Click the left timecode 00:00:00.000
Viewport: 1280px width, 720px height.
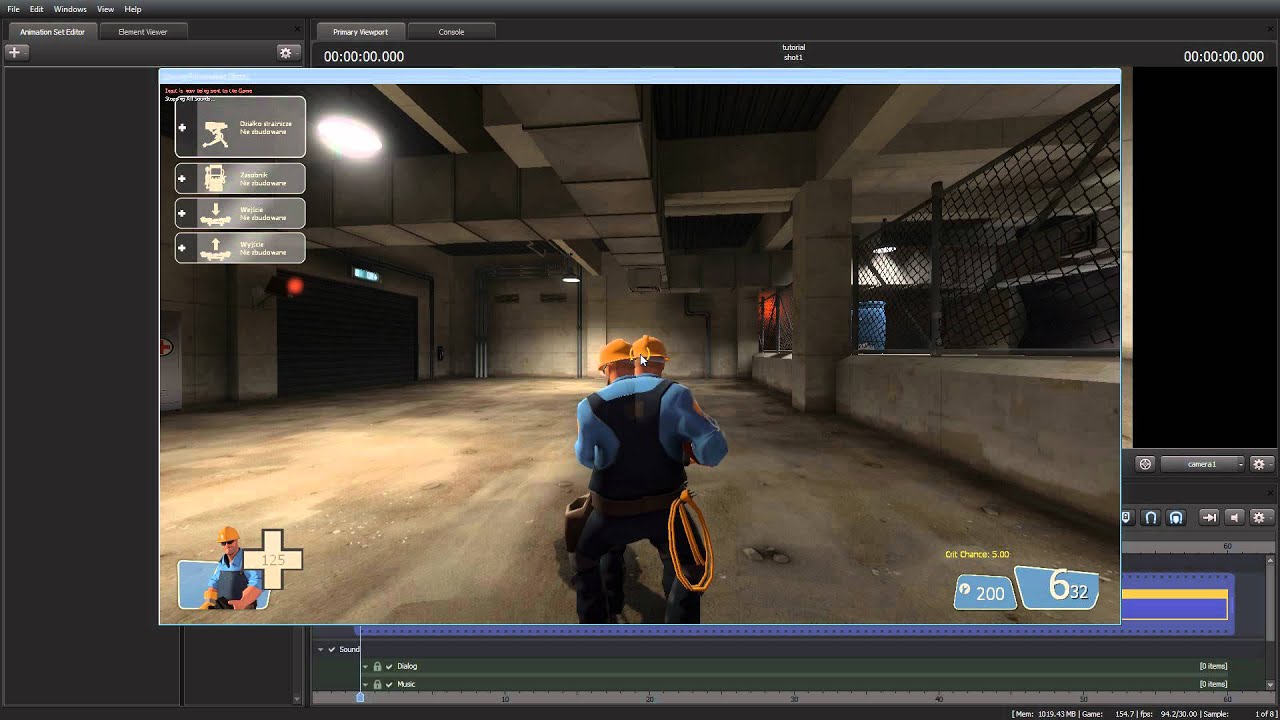click(364, 57)
